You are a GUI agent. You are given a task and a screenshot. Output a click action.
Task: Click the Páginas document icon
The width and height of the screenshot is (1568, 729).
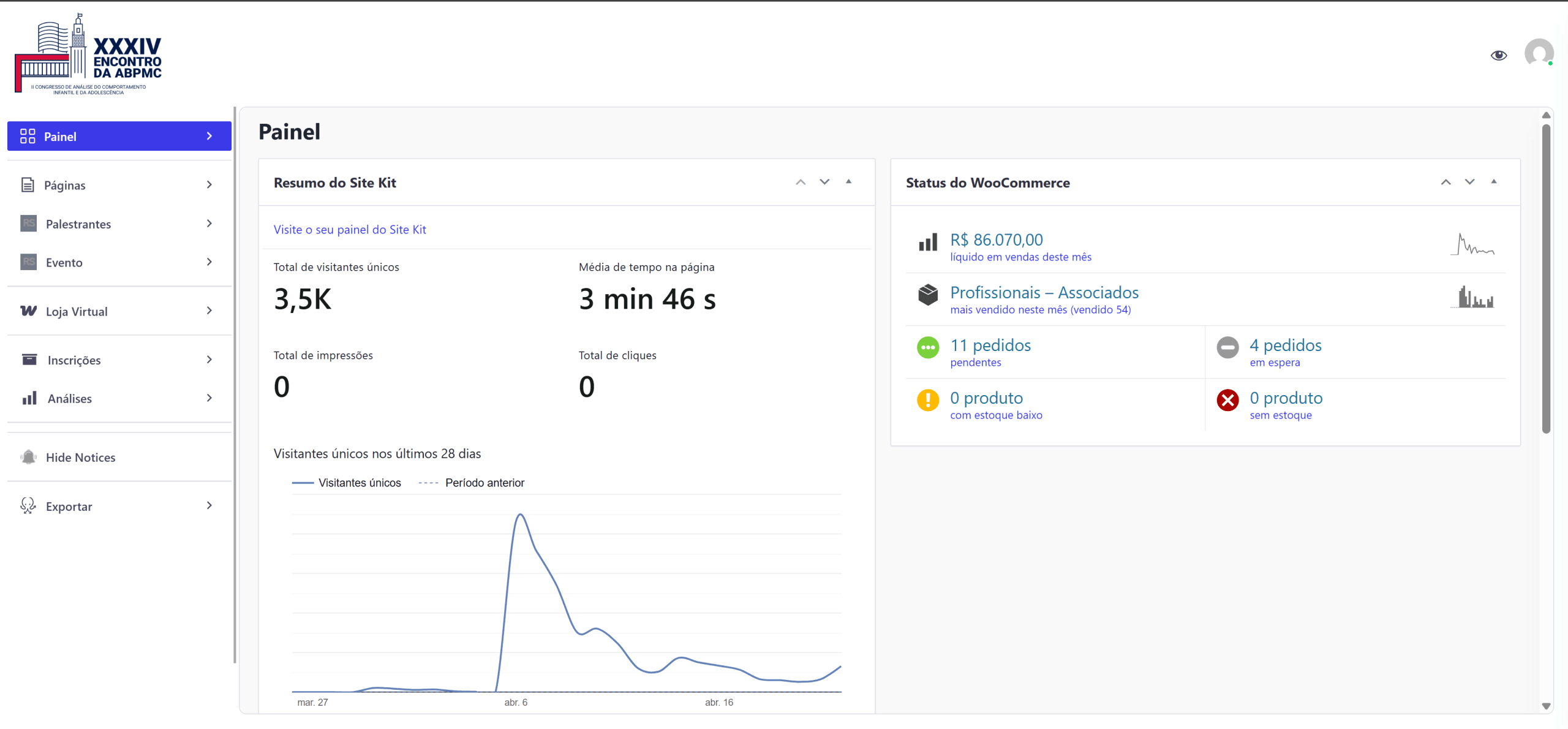tap(28, 185)
